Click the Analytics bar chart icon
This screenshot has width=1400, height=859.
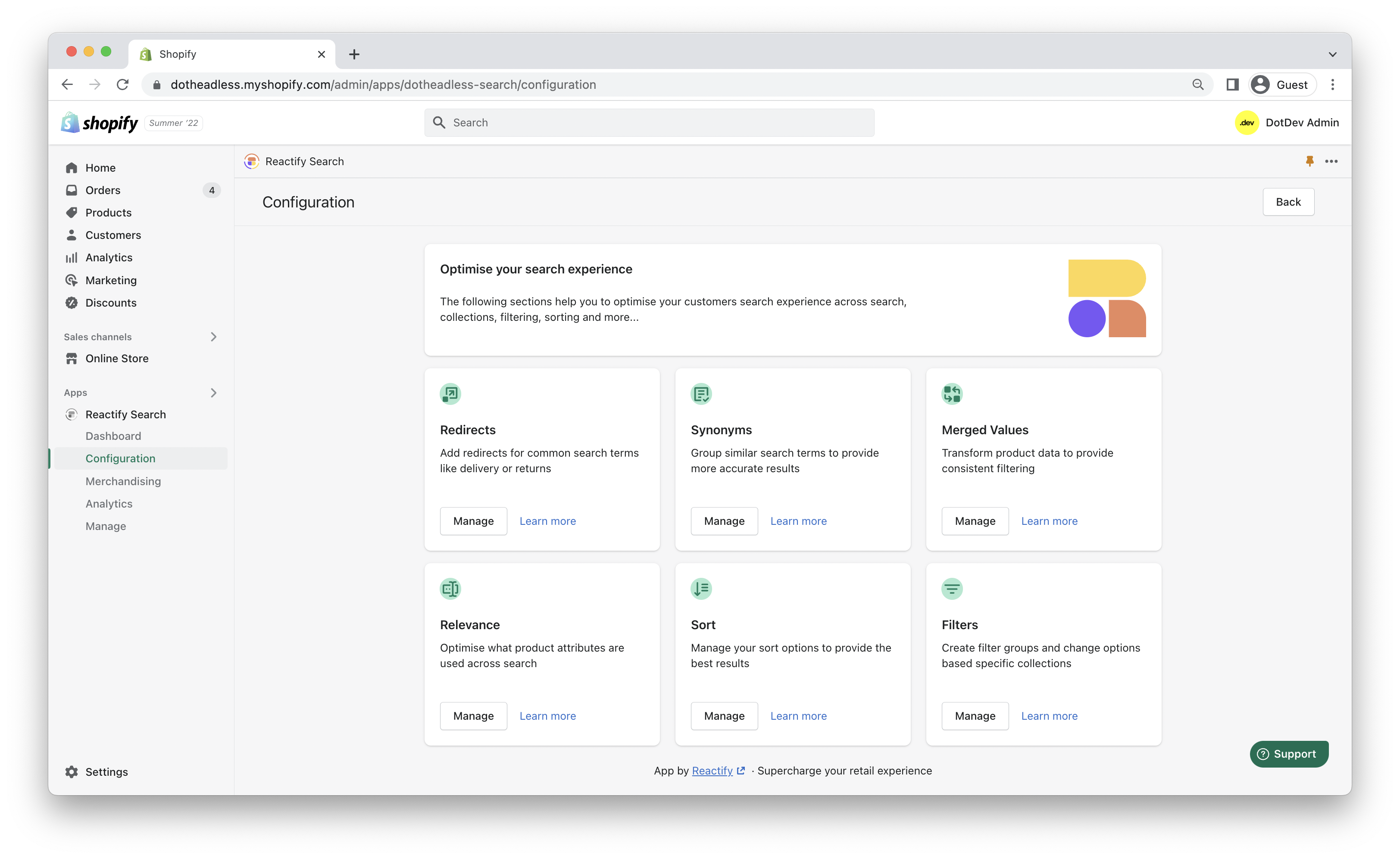71,257
